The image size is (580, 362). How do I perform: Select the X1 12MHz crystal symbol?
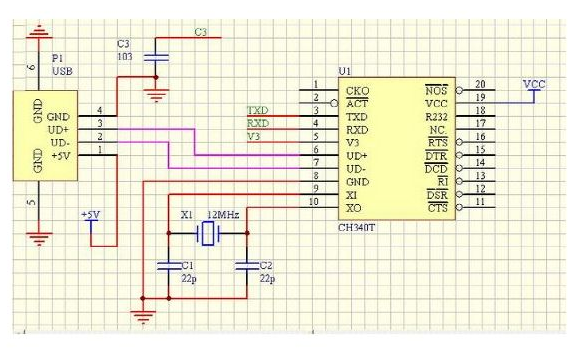point(208,233)
